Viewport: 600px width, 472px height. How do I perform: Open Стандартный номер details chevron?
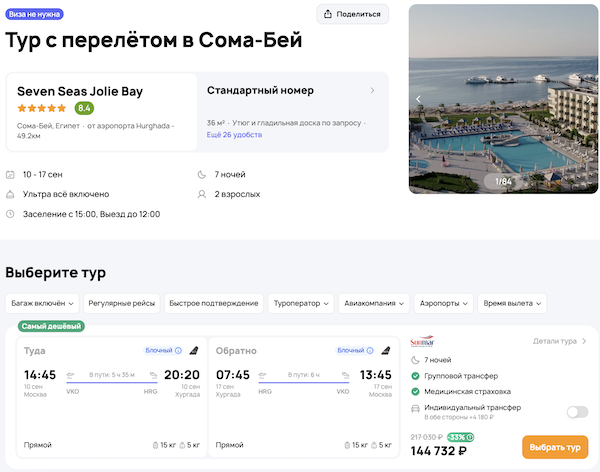click(373, 90)
